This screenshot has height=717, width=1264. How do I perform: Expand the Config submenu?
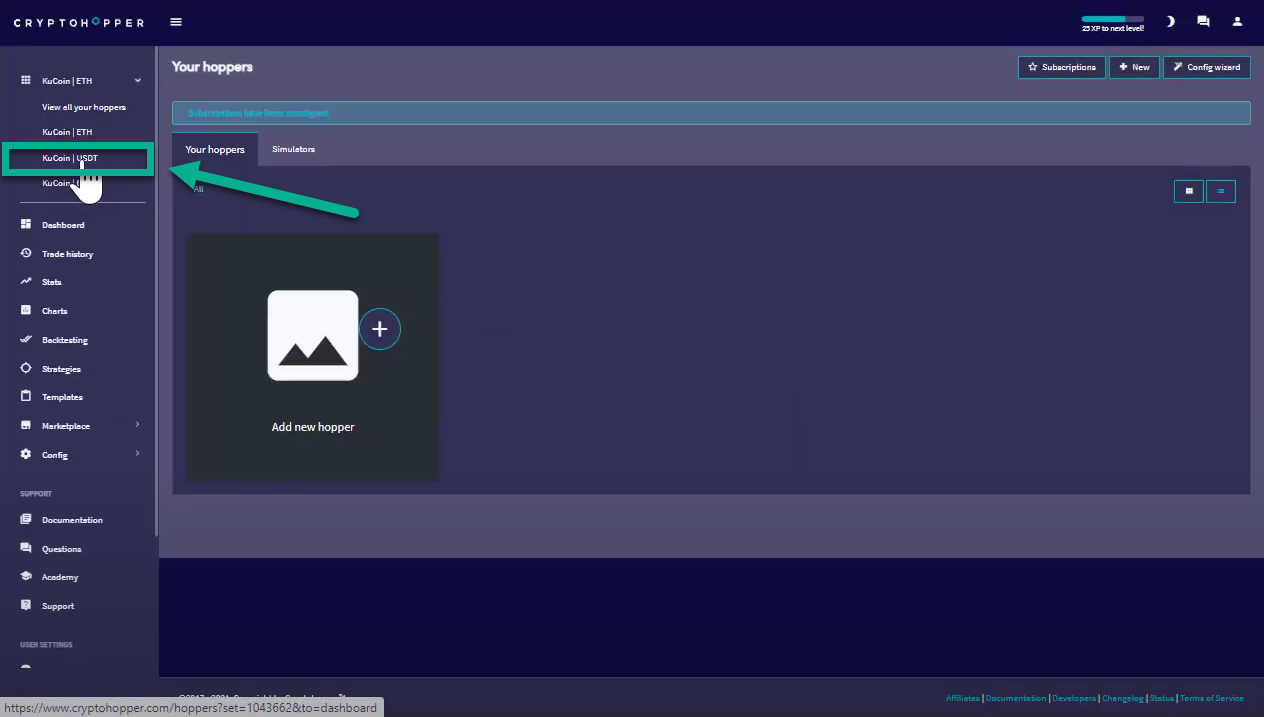click(x=137, y=454)
